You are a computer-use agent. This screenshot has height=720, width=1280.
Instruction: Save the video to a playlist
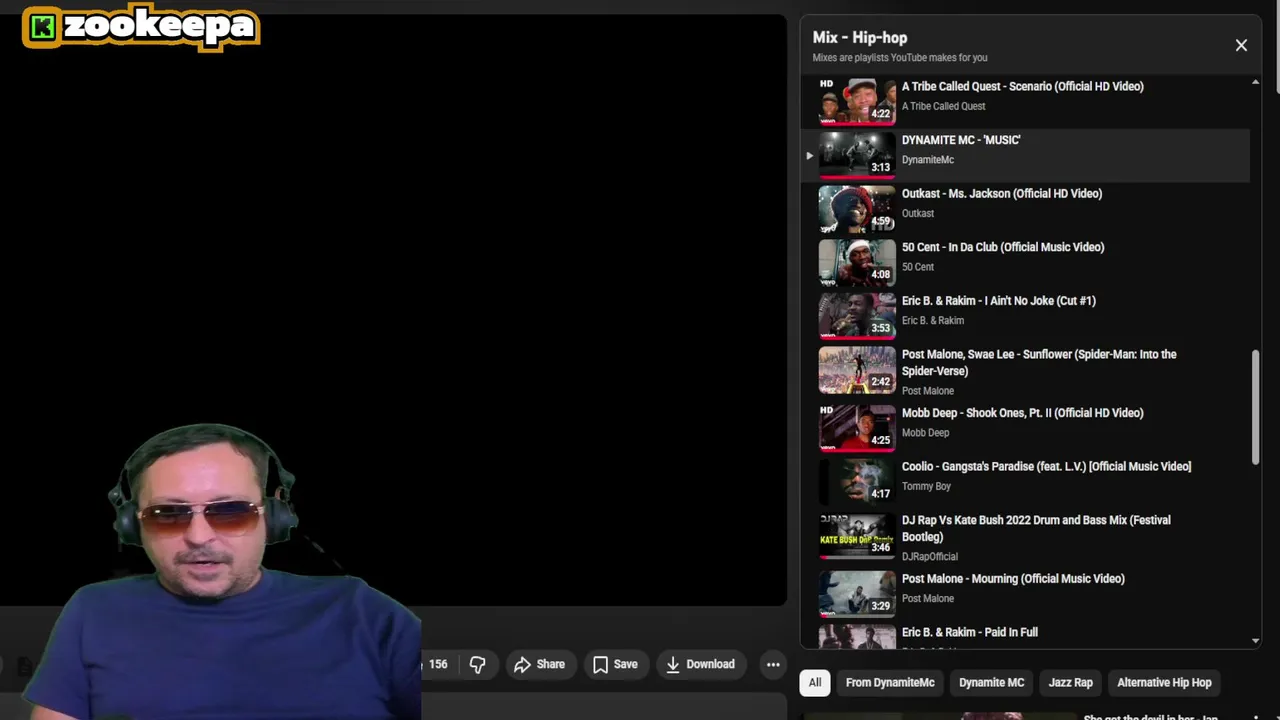tap(615, 664)
